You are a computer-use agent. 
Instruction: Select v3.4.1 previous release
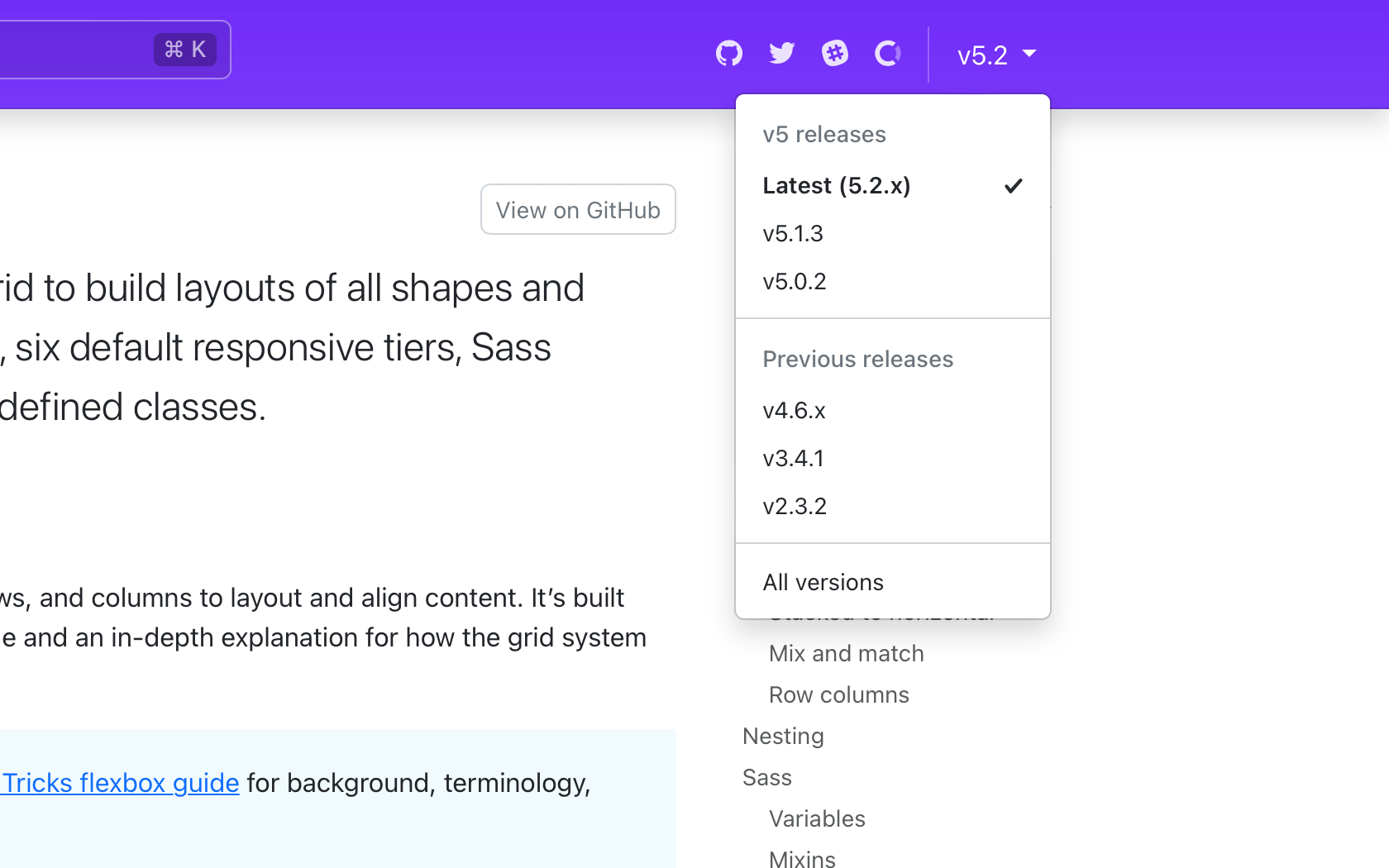tap(794, 459)
